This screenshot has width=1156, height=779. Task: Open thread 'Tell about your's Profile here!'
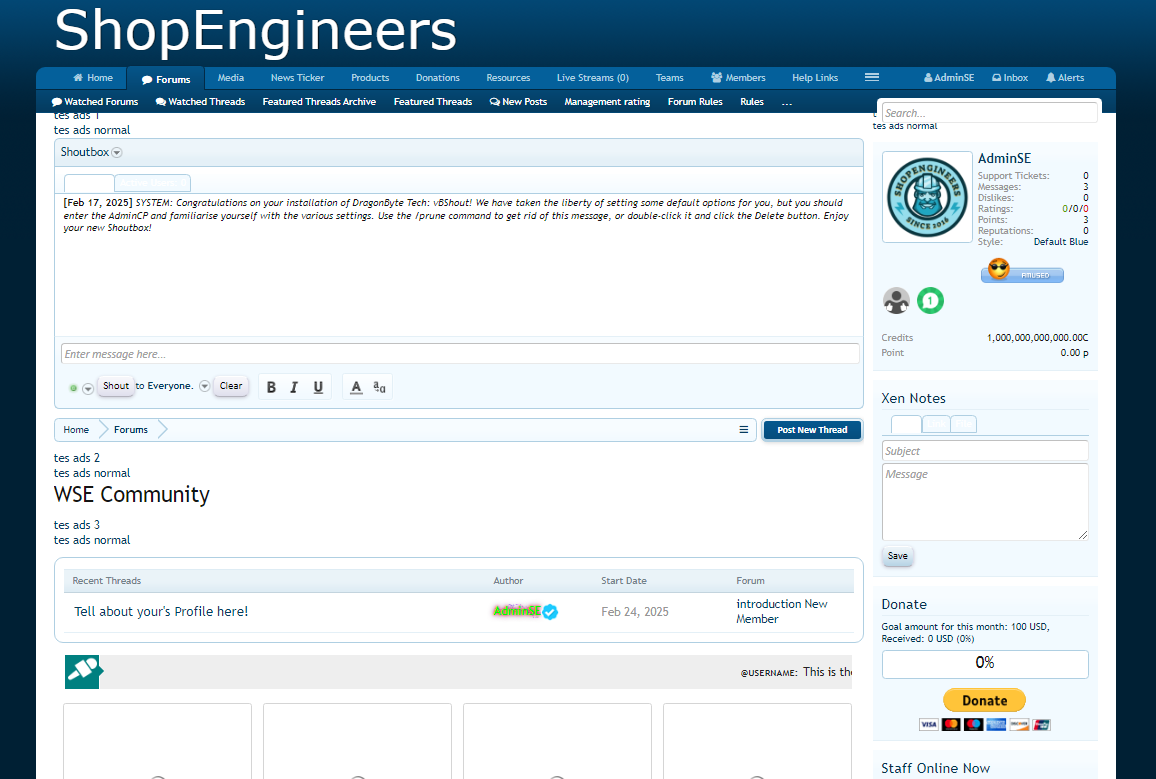[161, 612]
